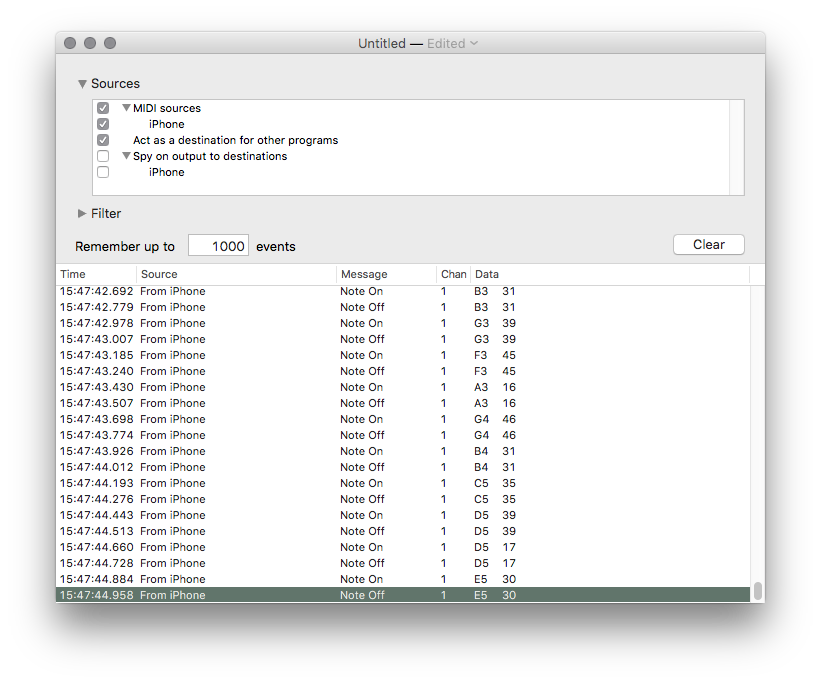Click the Remember up to events field
Viewport: 821px width, 683px height.
coord(218,246)
